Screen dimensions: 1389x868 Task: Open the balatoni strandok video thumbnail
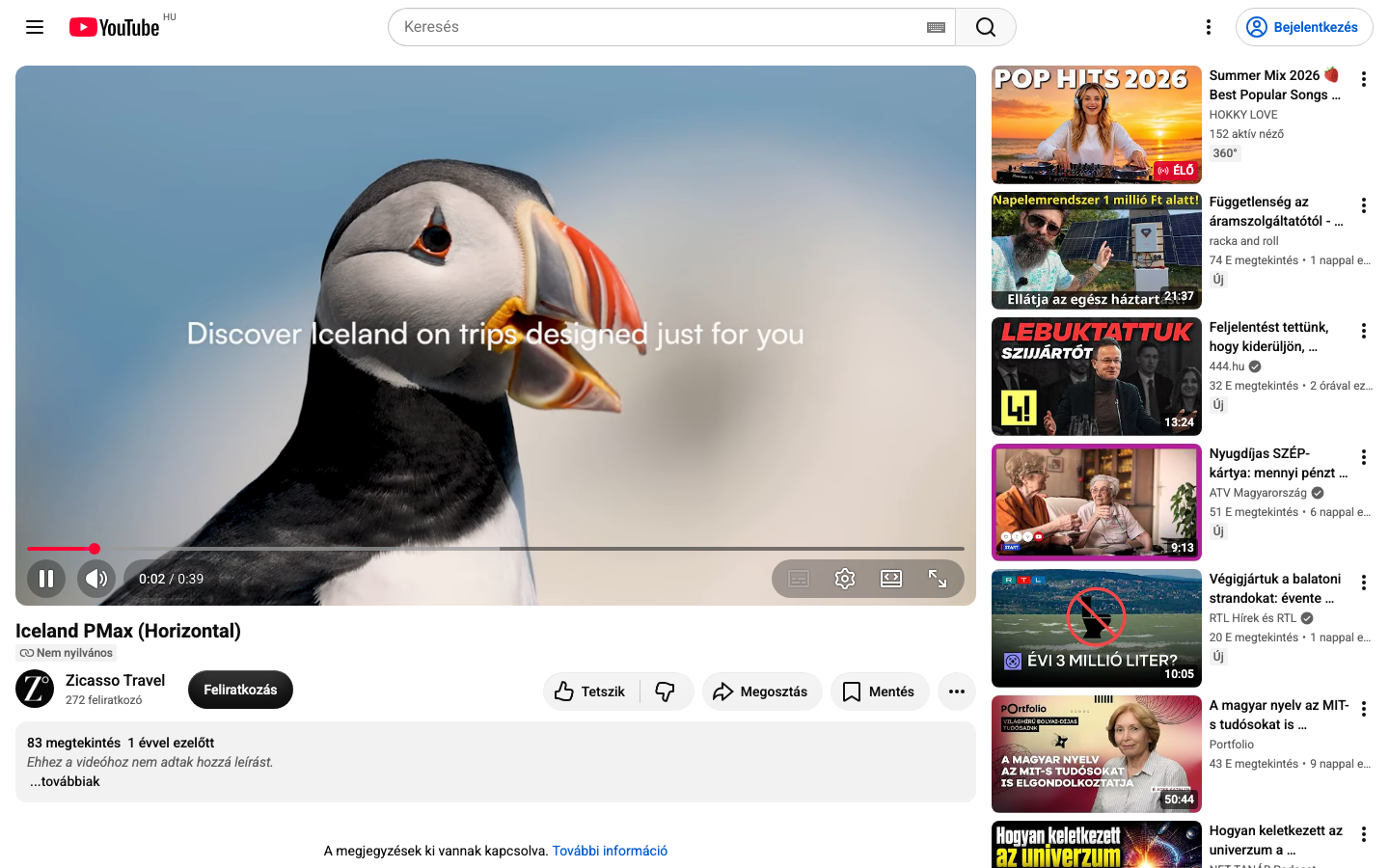click(x=1097, y=628)
